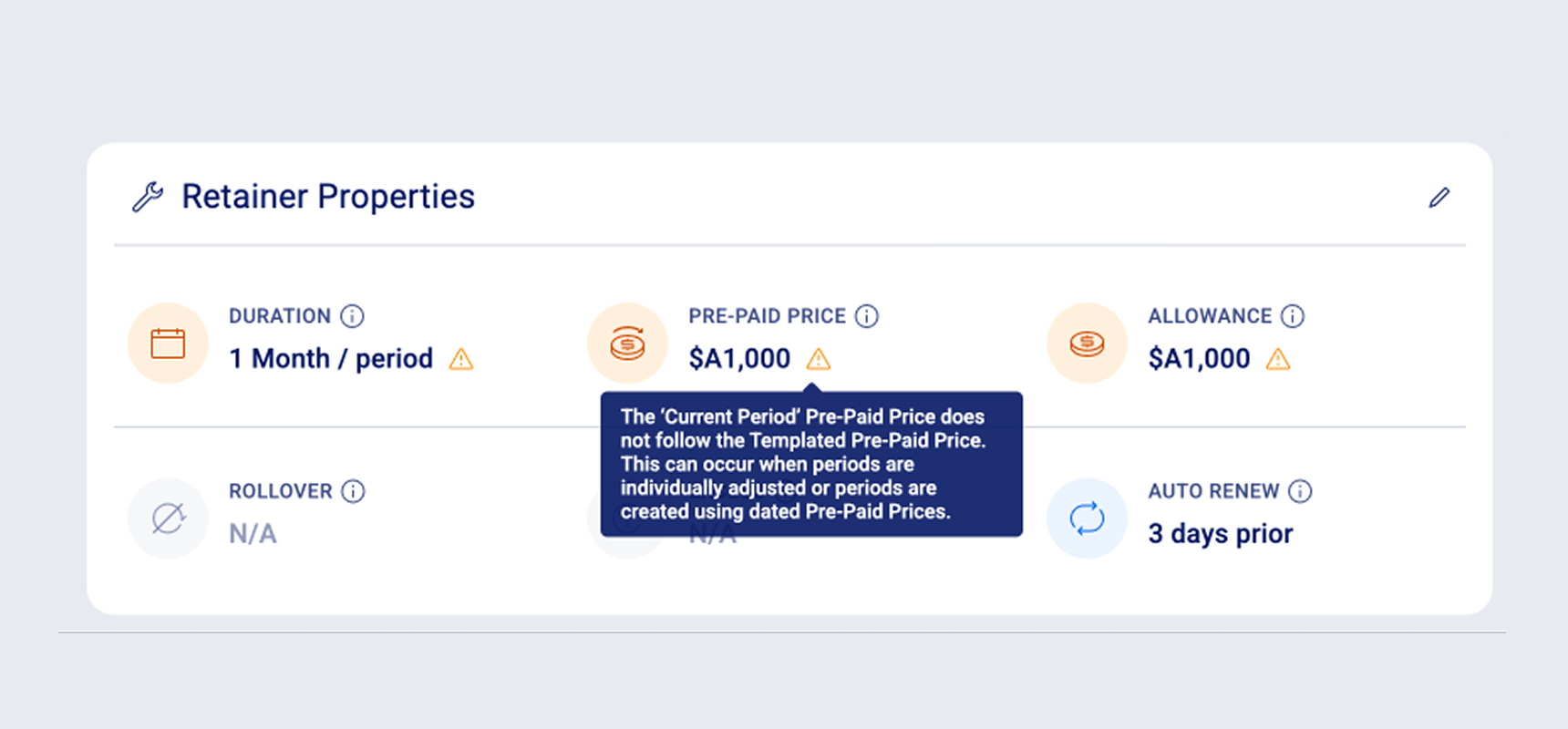Show the Allowance info tooltip icon
1568x729 pixels.
pyautogui.click(x=1293, y=316)
